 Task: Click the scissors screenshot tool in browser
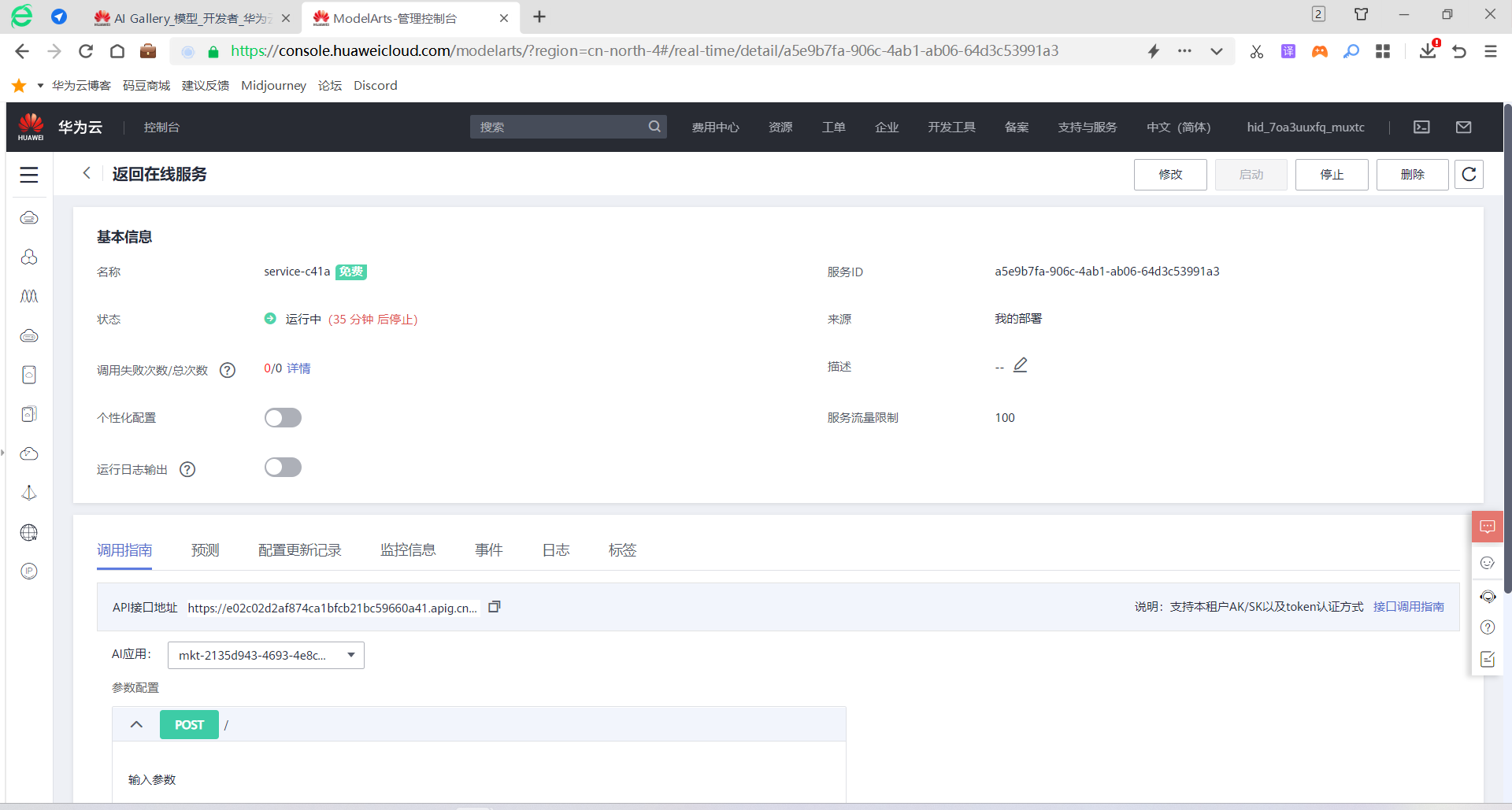pos(1257,51)
